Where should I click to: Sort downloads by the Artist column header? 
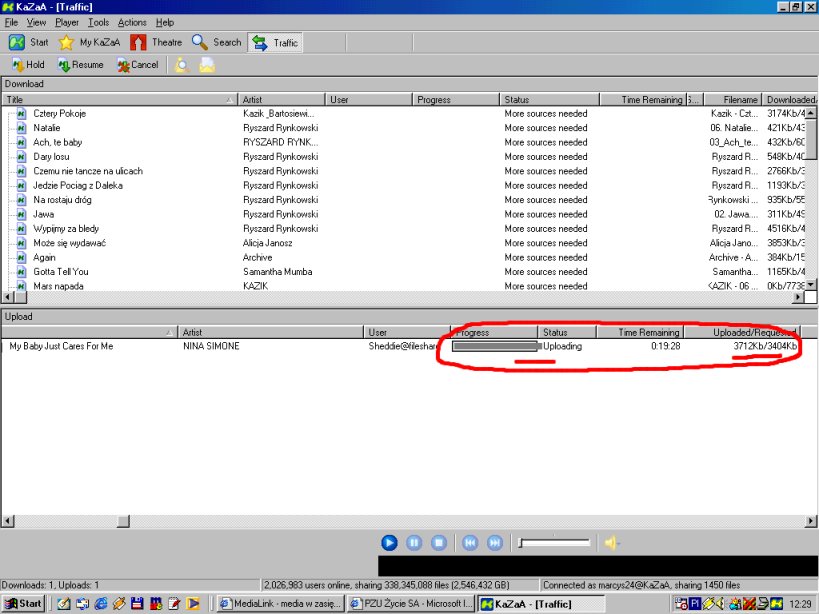click(x=281, y=100)
